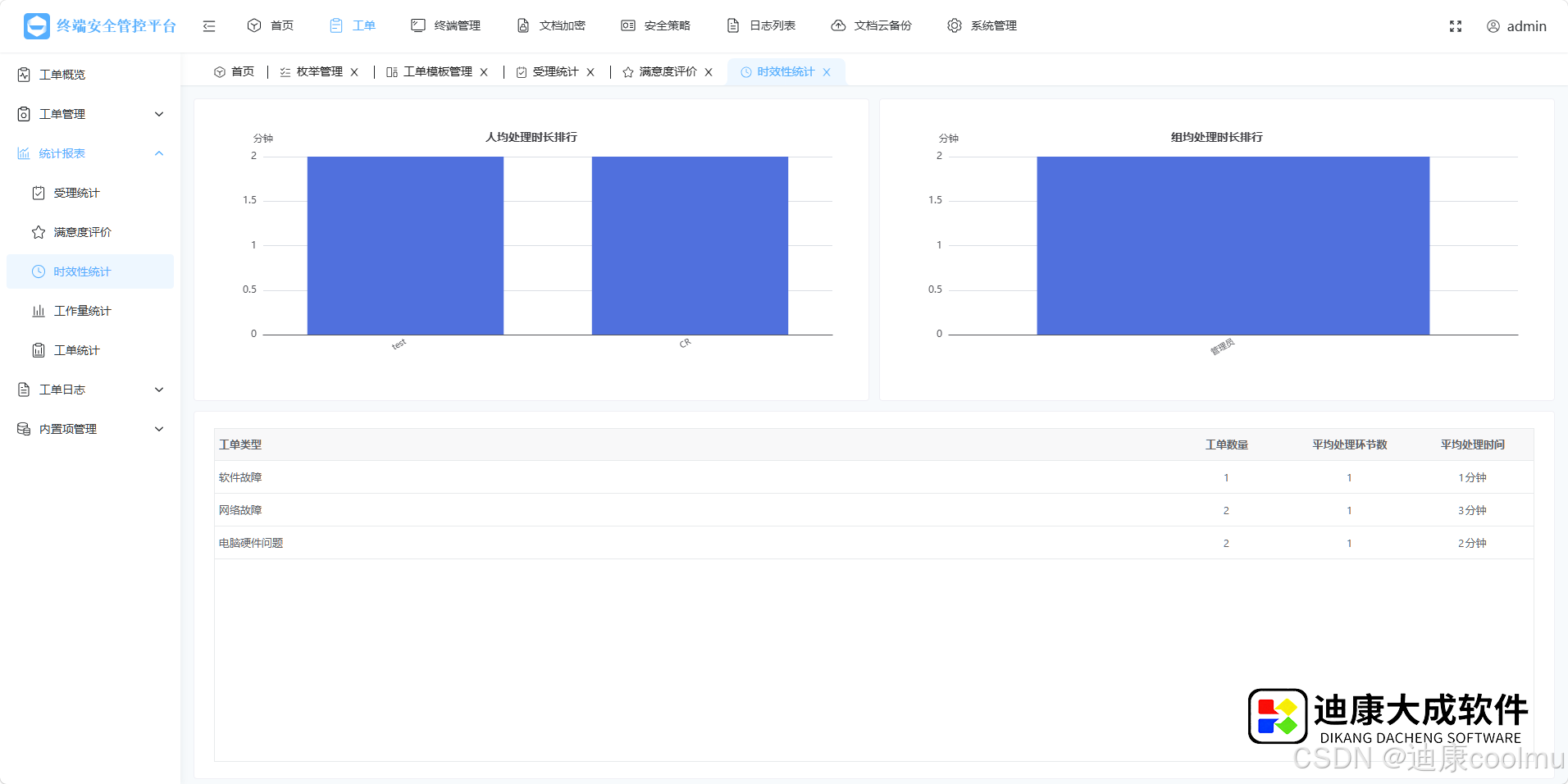This screenshot has width=1568, height=784.
Task: Open 日志列表 in top navigation
Action: tap(761, 25)
